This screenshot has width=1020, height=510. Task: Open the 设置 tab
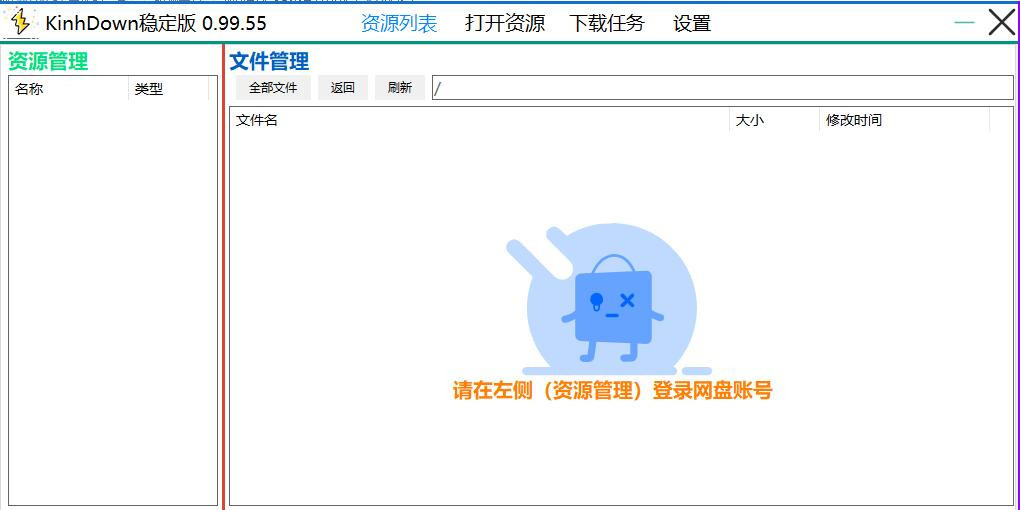click(x=692, y=23)
